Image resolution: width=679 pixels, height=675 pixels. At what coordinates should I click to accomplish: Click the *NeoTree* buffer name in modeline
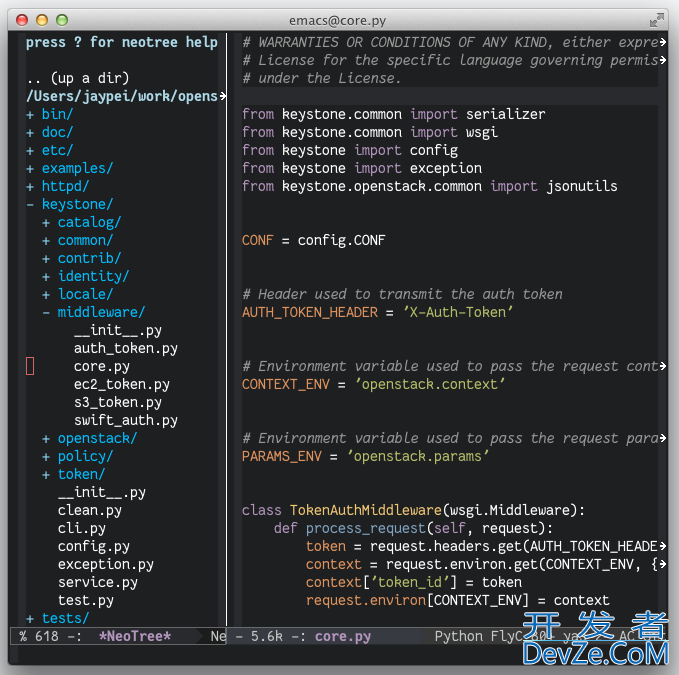[134, 636]
